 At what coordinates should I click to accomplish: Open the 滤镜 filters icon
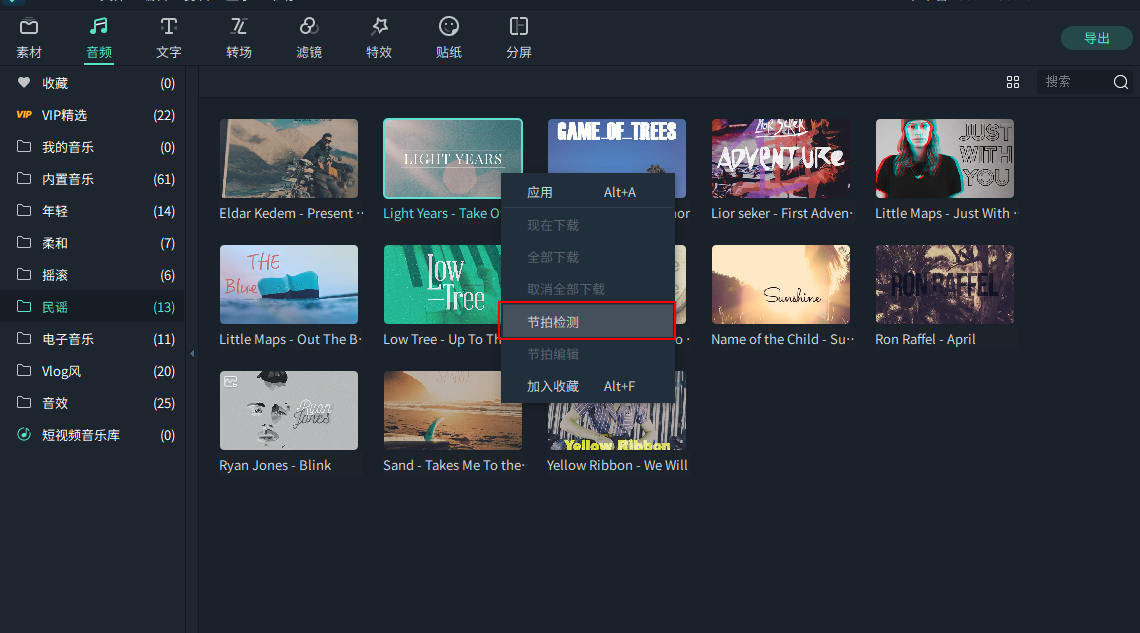(x=309, y=27)
